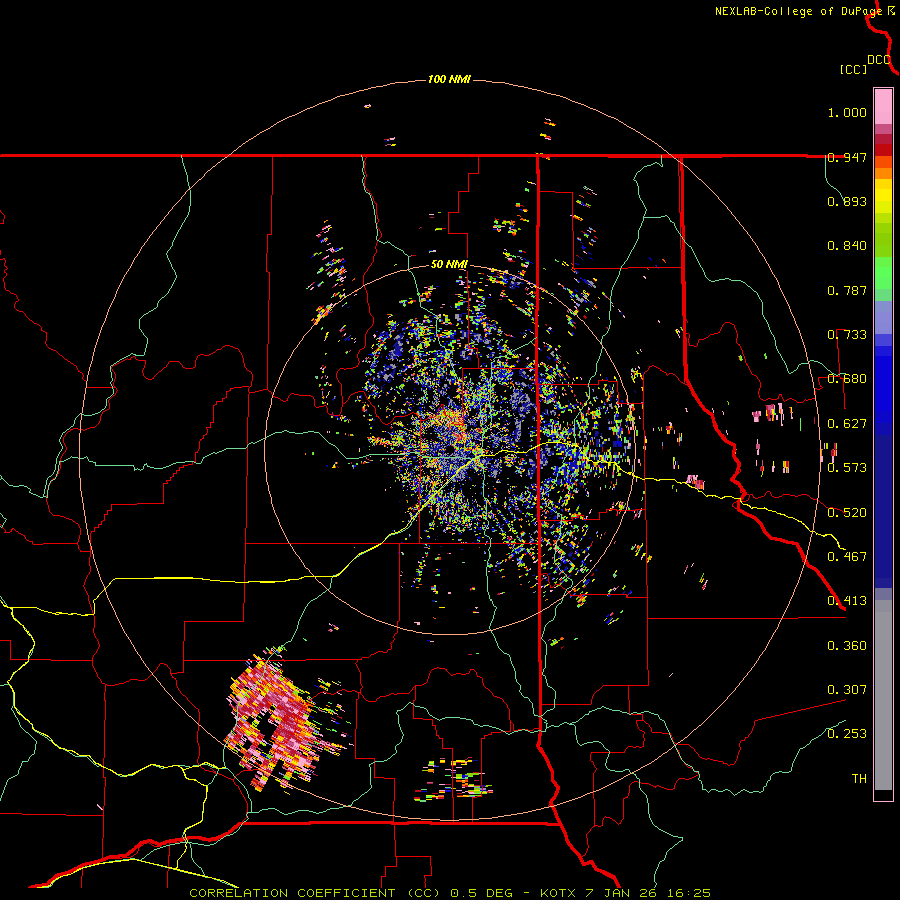Click the DCC label above the color bar
This screenshot has width=900, height=900.
pyautogui.click(x=879, y=60)
